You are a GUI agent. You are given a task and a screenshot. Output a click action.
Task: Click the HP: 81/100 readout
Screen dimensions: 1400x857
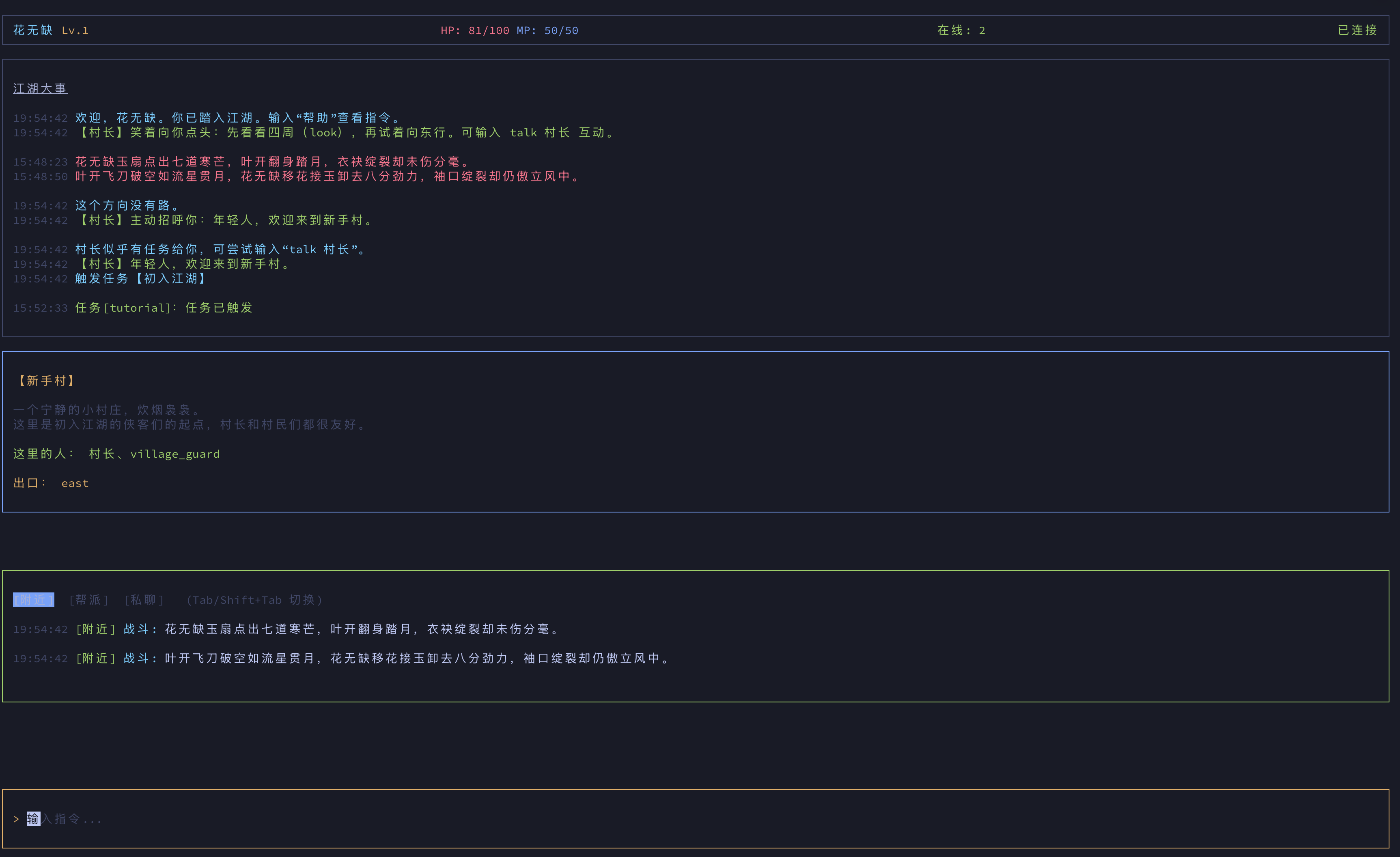click(475, 31)
